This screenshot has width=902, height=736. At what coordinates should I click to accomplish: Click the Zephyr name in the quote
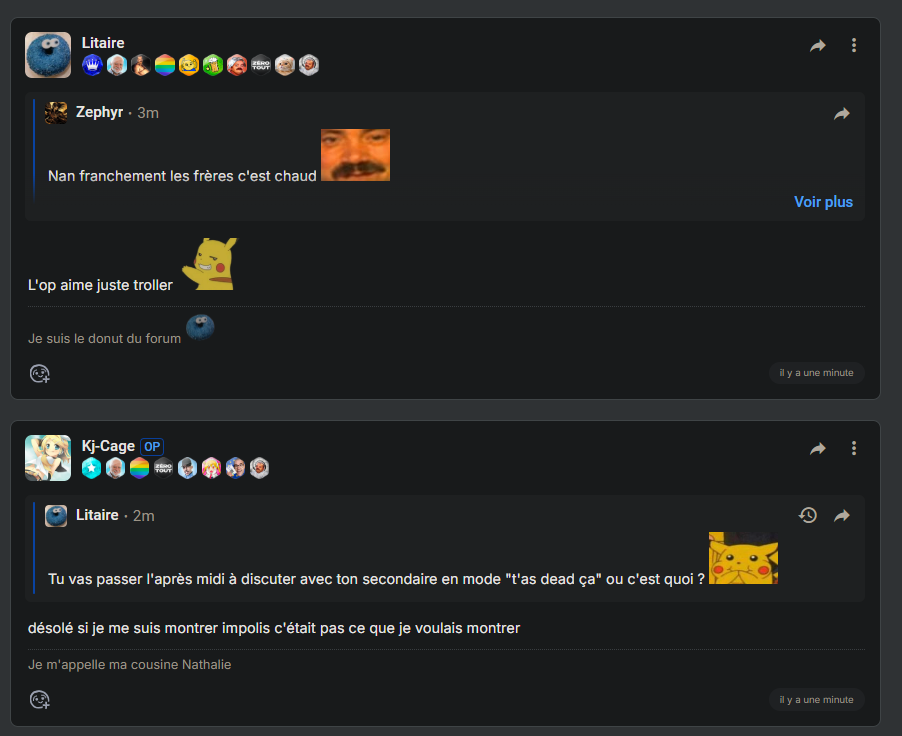pyautogui.click(x=100, y=112)
